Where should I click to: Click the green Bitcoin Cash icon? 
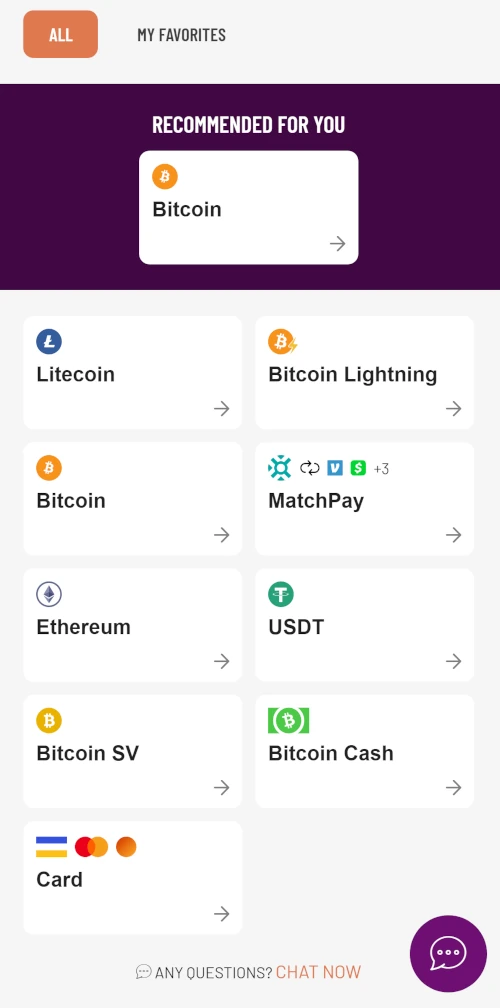[x=289, y=721]
